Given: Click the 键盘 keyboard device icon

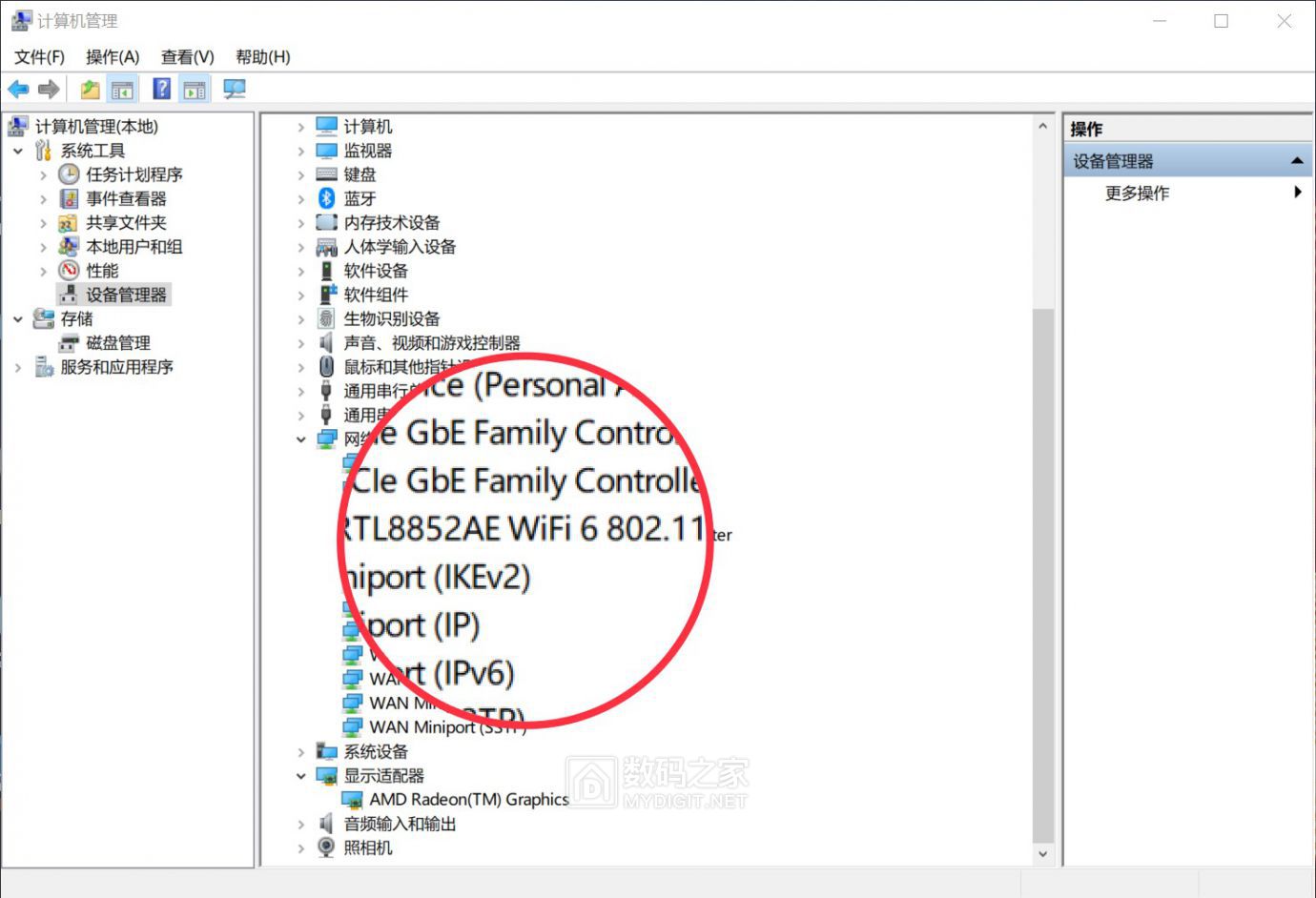Looking at the screenshot, I should [x=326, y=174].
